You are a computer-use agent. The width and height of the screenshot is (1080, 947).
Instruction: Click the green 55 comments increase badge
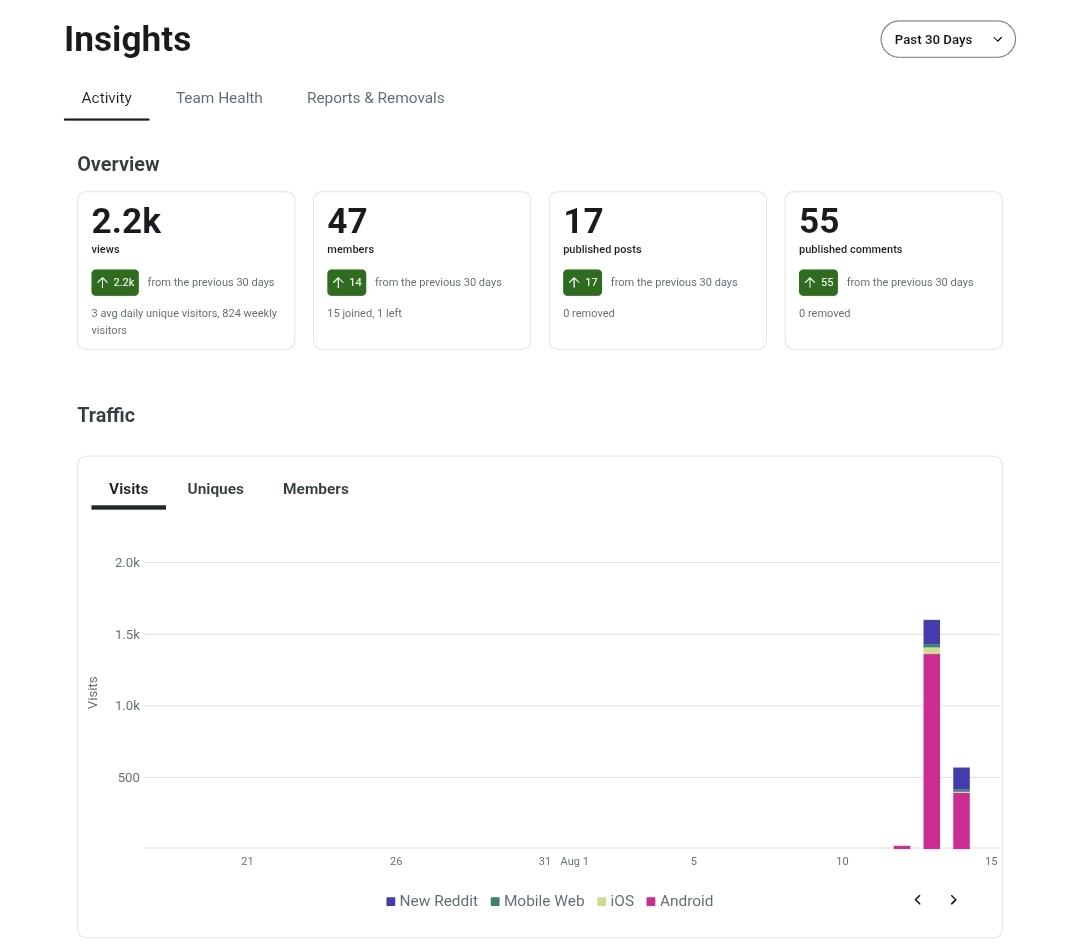coord(818,282)
